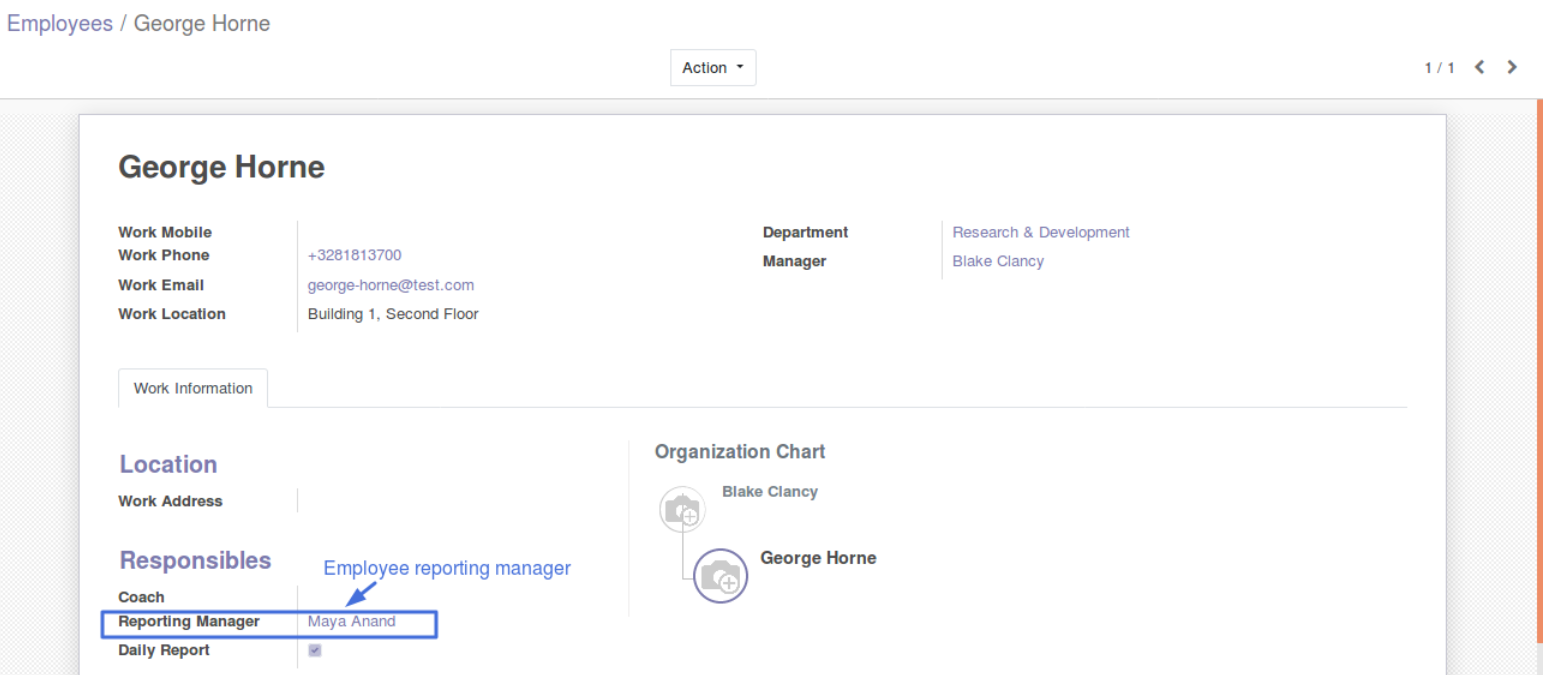Switch to the Work Information tab
This screenshot has height=675, width=1551.
point(193,388)
